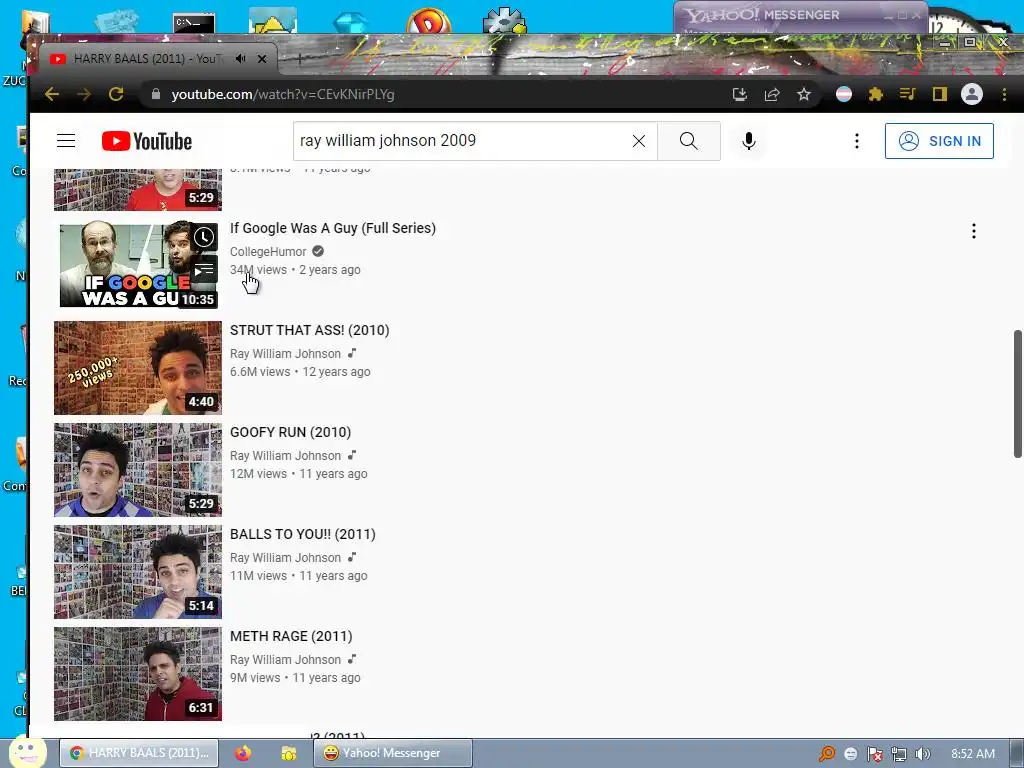Switch to Chrome HARRY BAALS taskbar button
1024x768 pixels.
(140, 753)
